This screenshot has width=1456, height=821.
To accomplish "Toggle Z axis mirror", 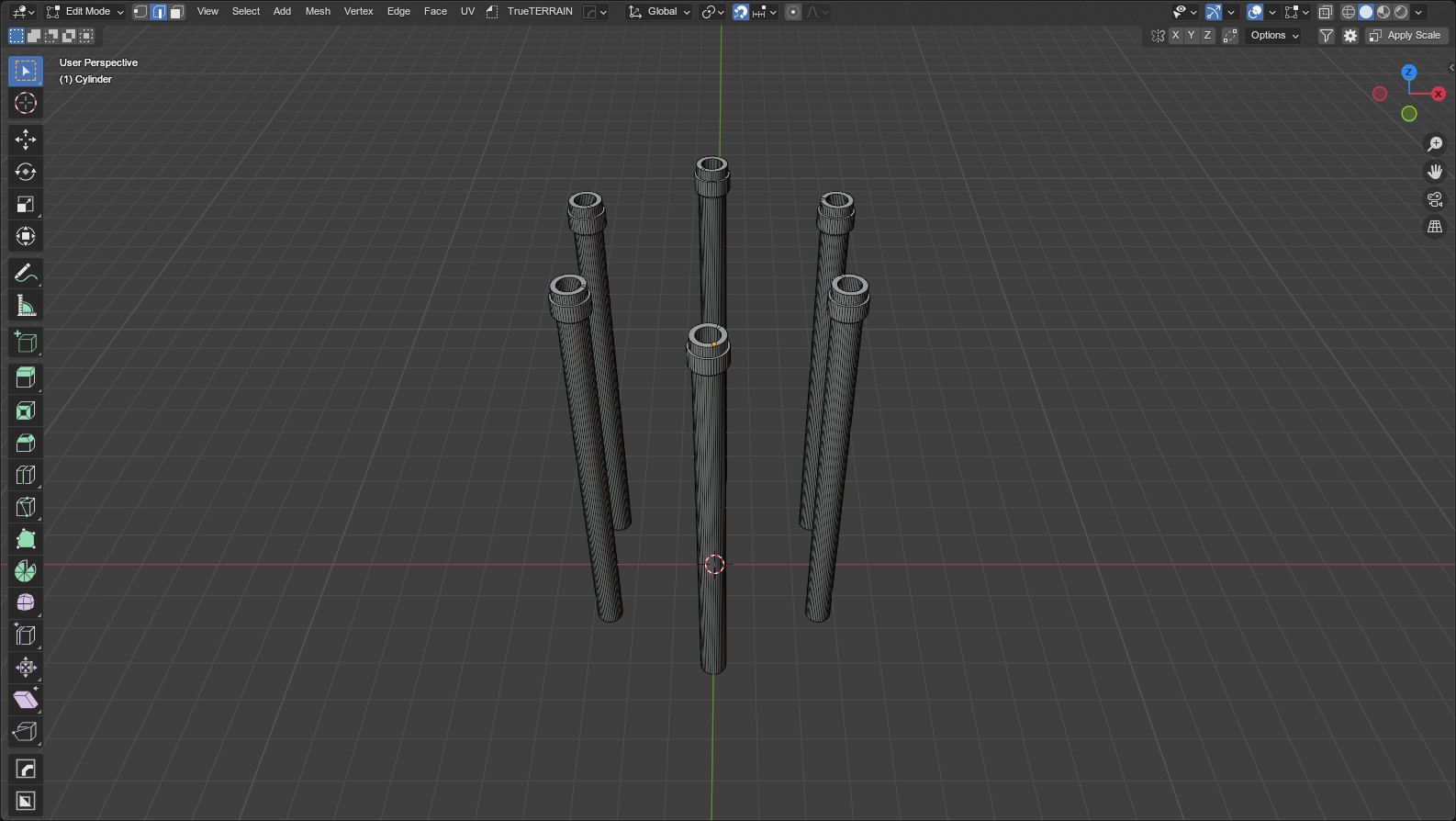I will pyautogui.click(x=1208, y=36).
